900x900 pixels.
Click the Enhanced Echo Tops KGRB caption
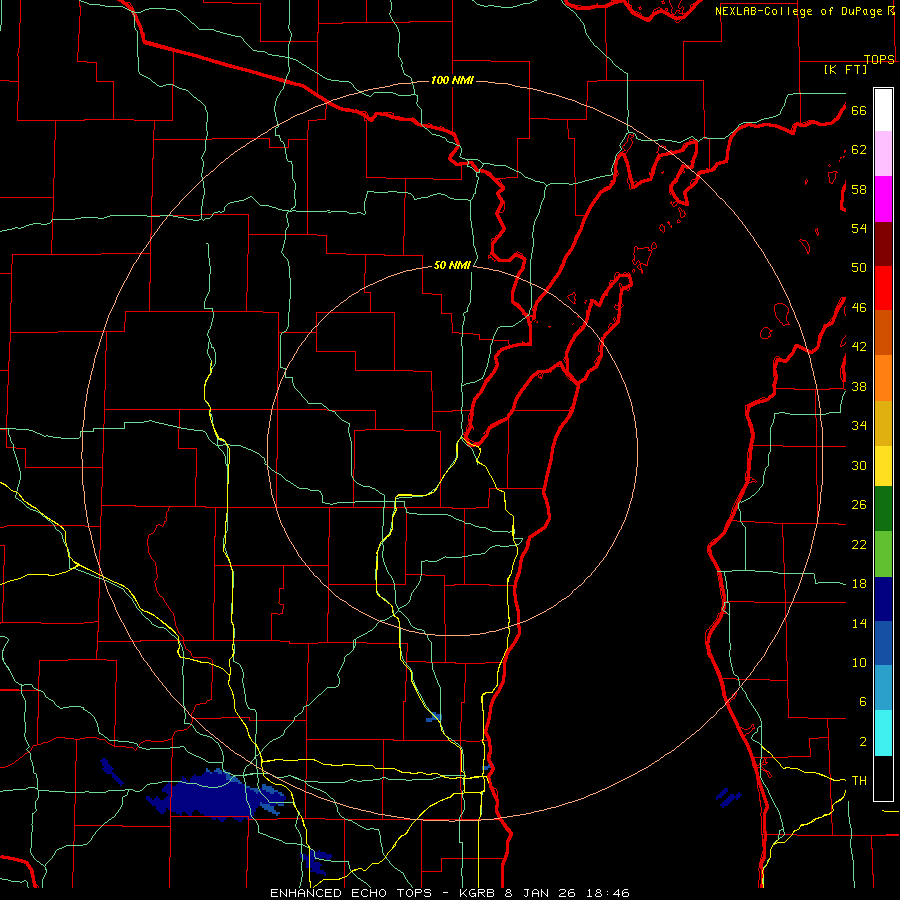450,893
